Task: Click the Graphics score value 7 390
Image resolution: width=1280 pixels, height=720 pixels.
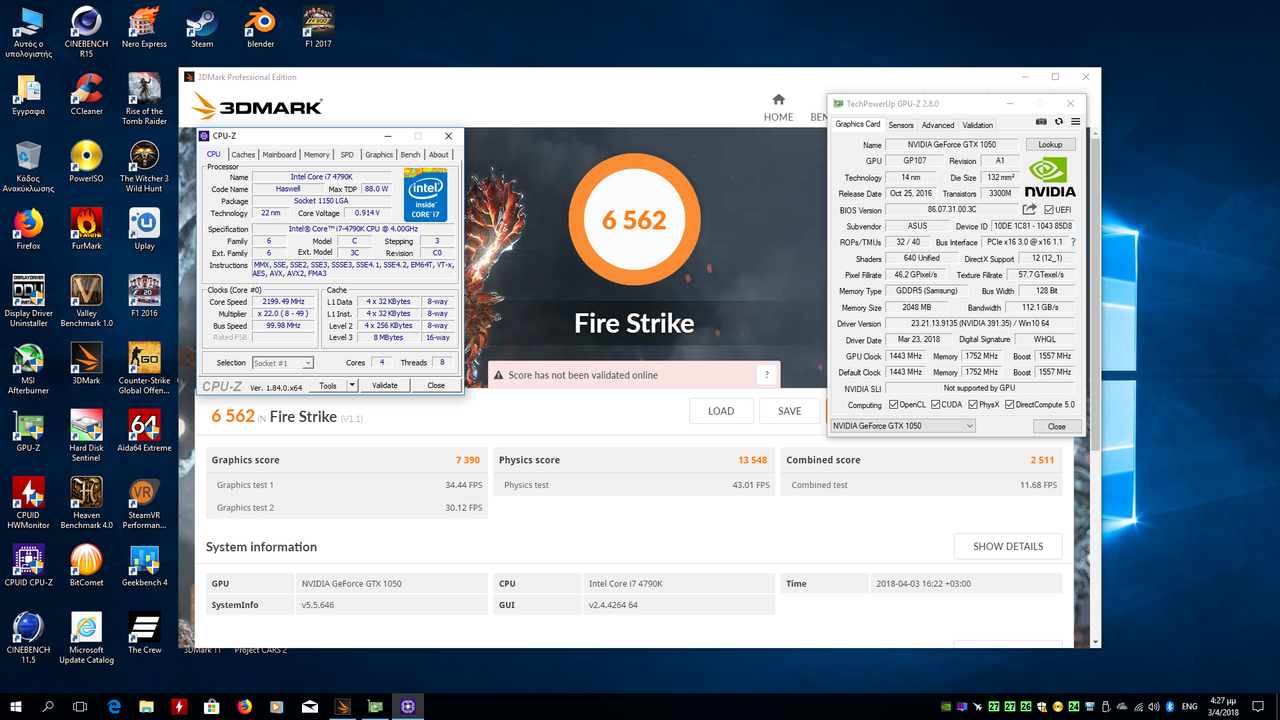Action: [x=468, y=460]
